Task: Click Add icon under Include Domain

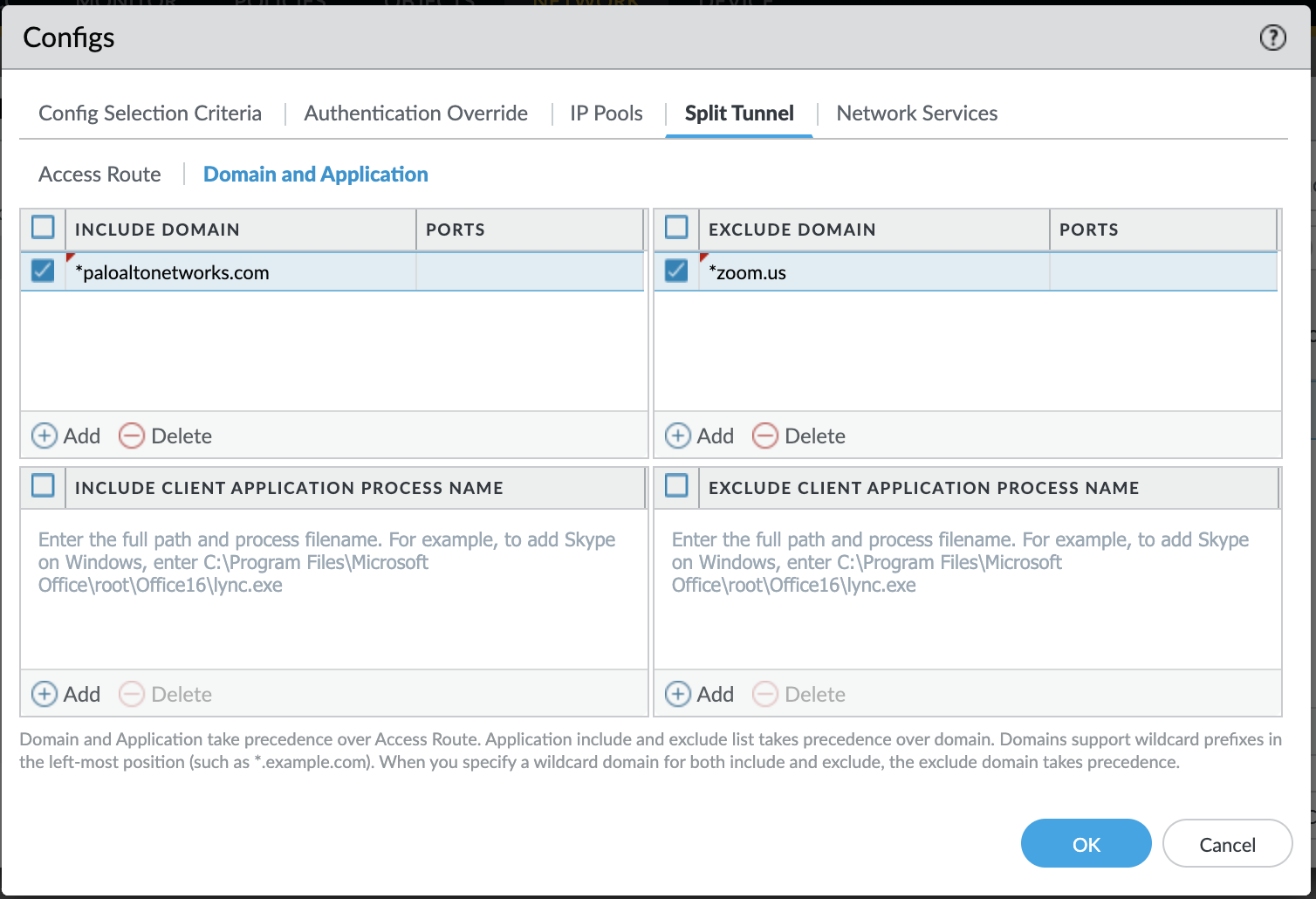Action: pyautogui.click(x=45, y=436)
